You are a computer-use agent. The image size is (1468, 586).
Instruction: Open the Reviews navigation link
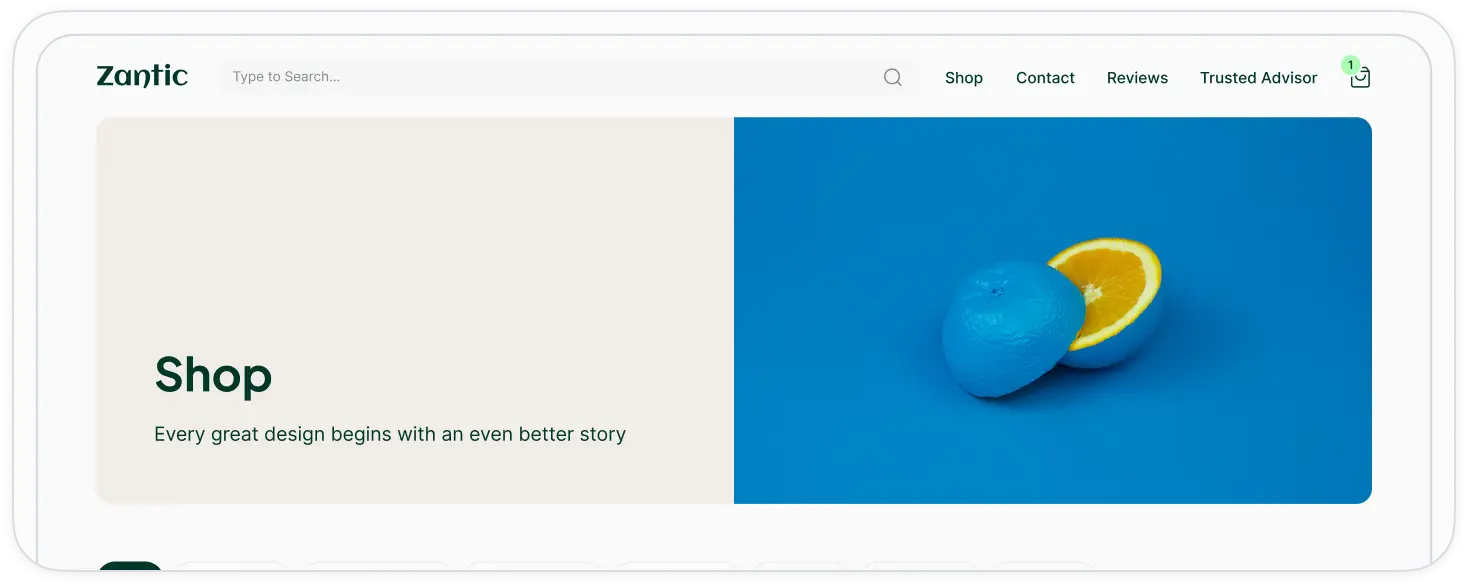tap(1137, 78)
